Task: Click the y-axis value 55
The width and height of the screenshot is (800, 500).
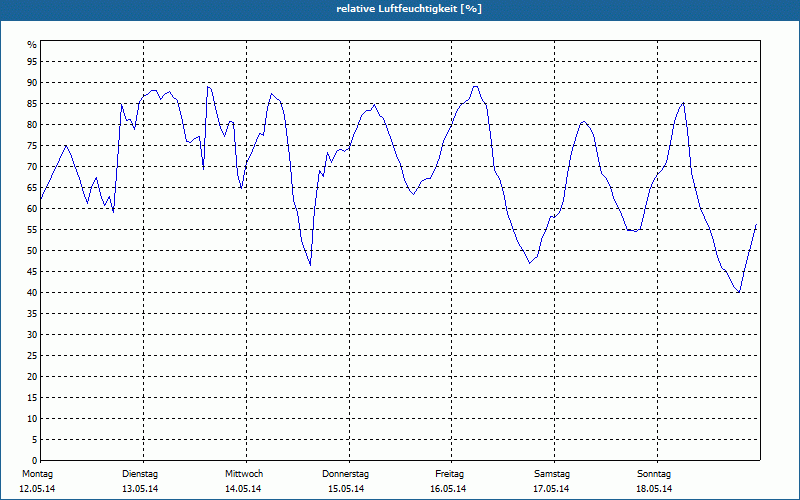Action: (32, 230)
